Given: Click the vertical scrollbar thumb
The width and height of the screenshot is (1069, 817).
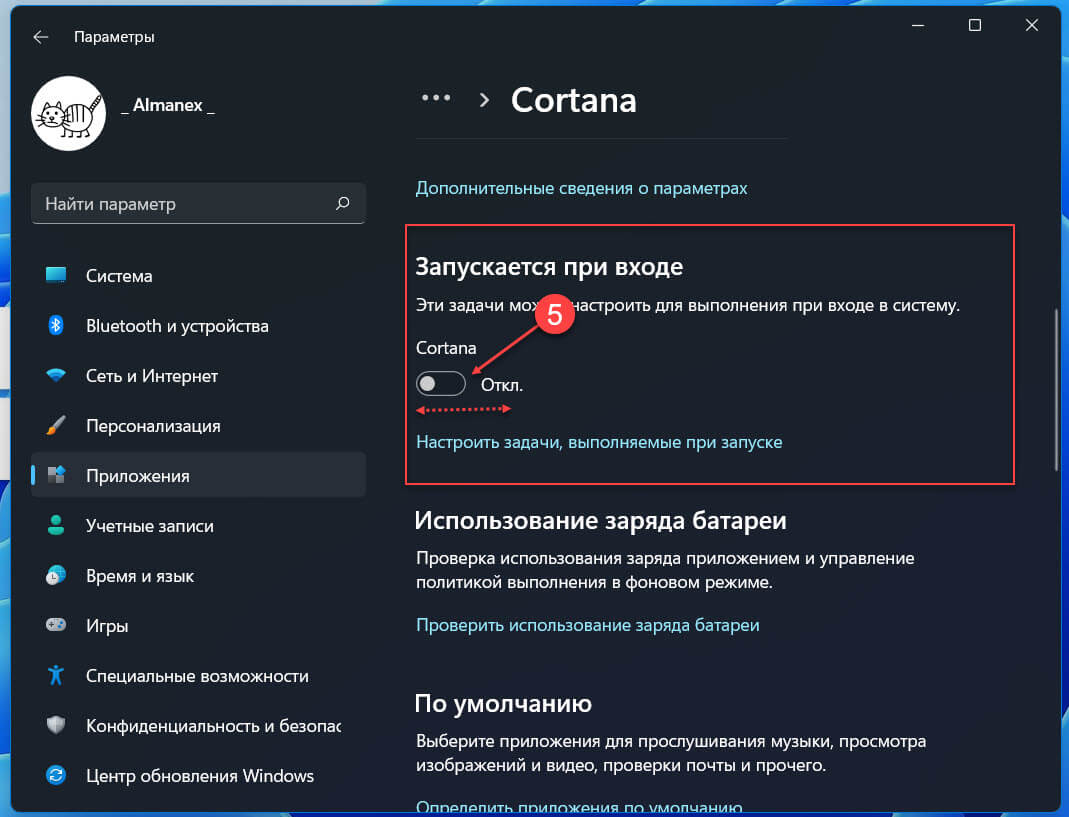Looking at the screenshot, I should click(x=1056, y=389).
